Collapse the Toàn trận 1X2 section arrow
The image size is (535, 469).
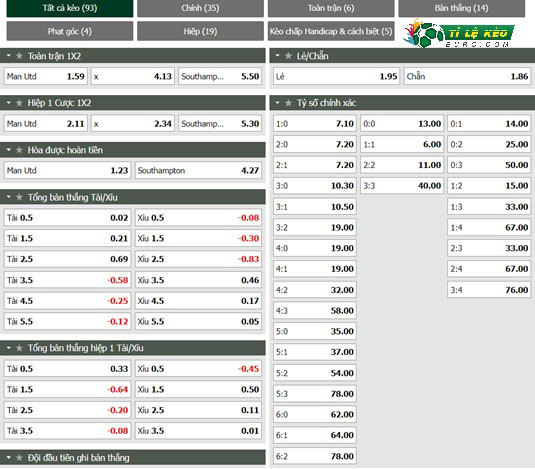(9, 56)
